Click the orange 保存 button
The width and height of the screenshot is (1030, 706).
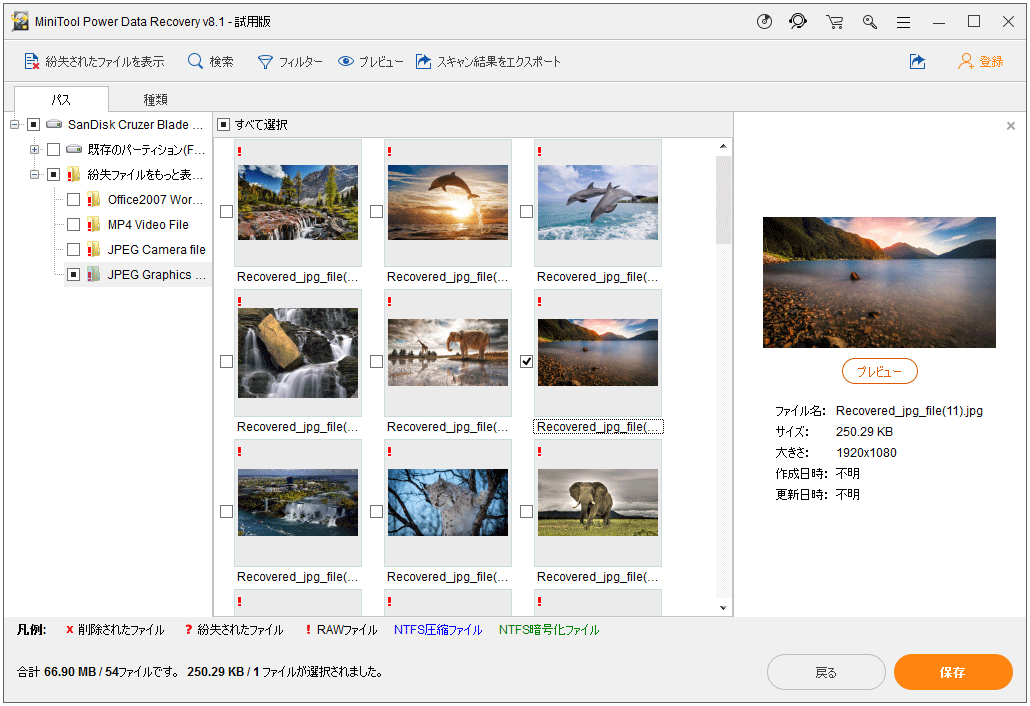click(952, 672)
